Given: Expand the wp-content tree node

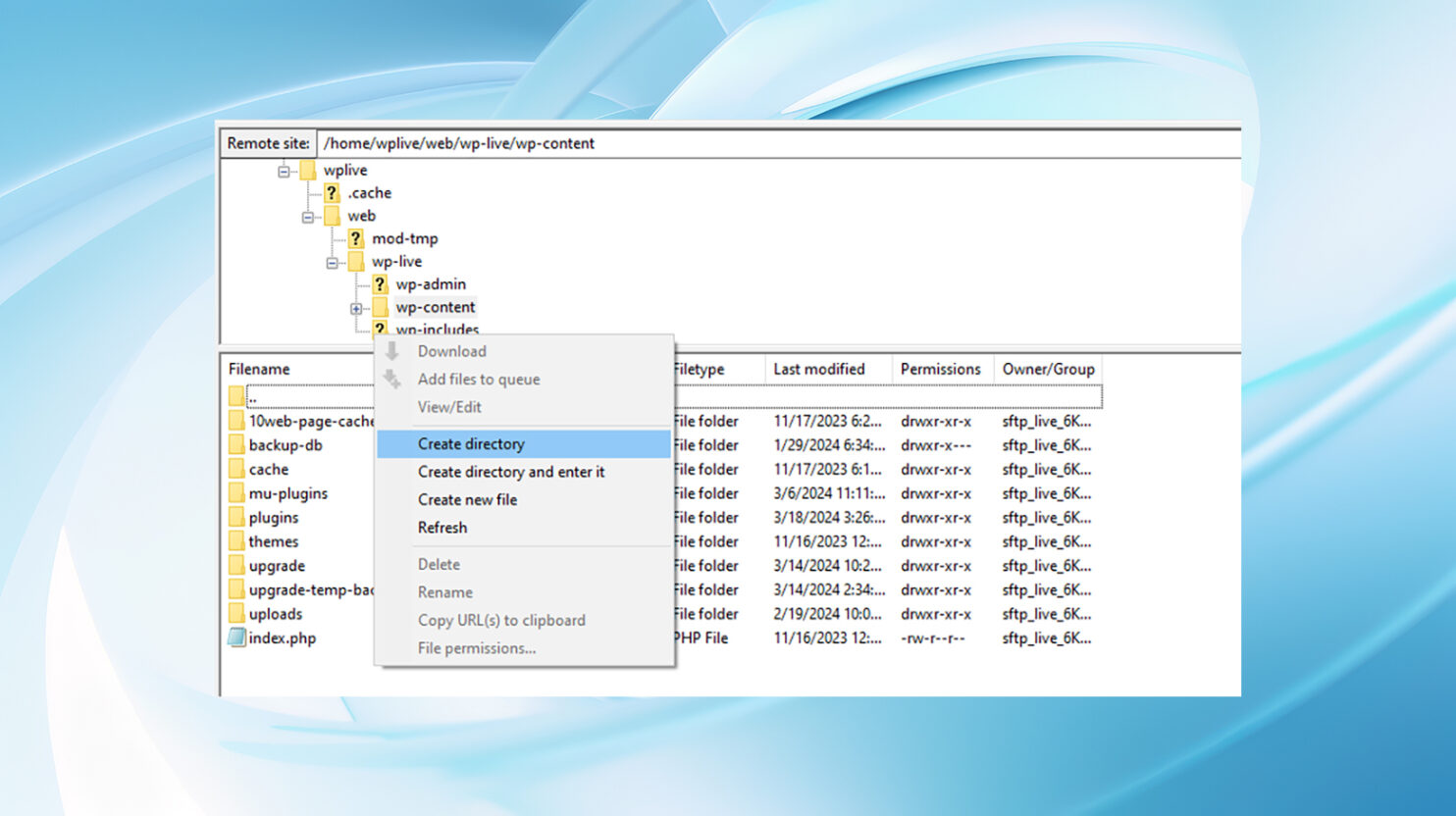Looking at the screenshot, I should pyautogui.click(x=356, y=308).
